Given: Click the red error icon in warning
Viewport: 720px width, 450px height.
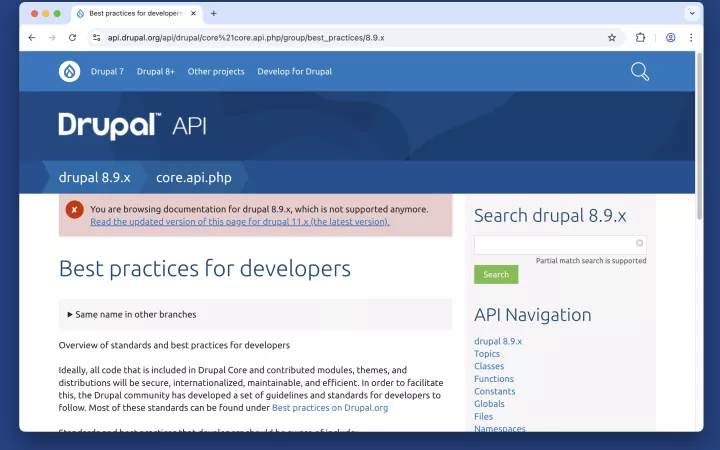Looking at the screenshot, I should pyautogui.click(x=74, y=210).
